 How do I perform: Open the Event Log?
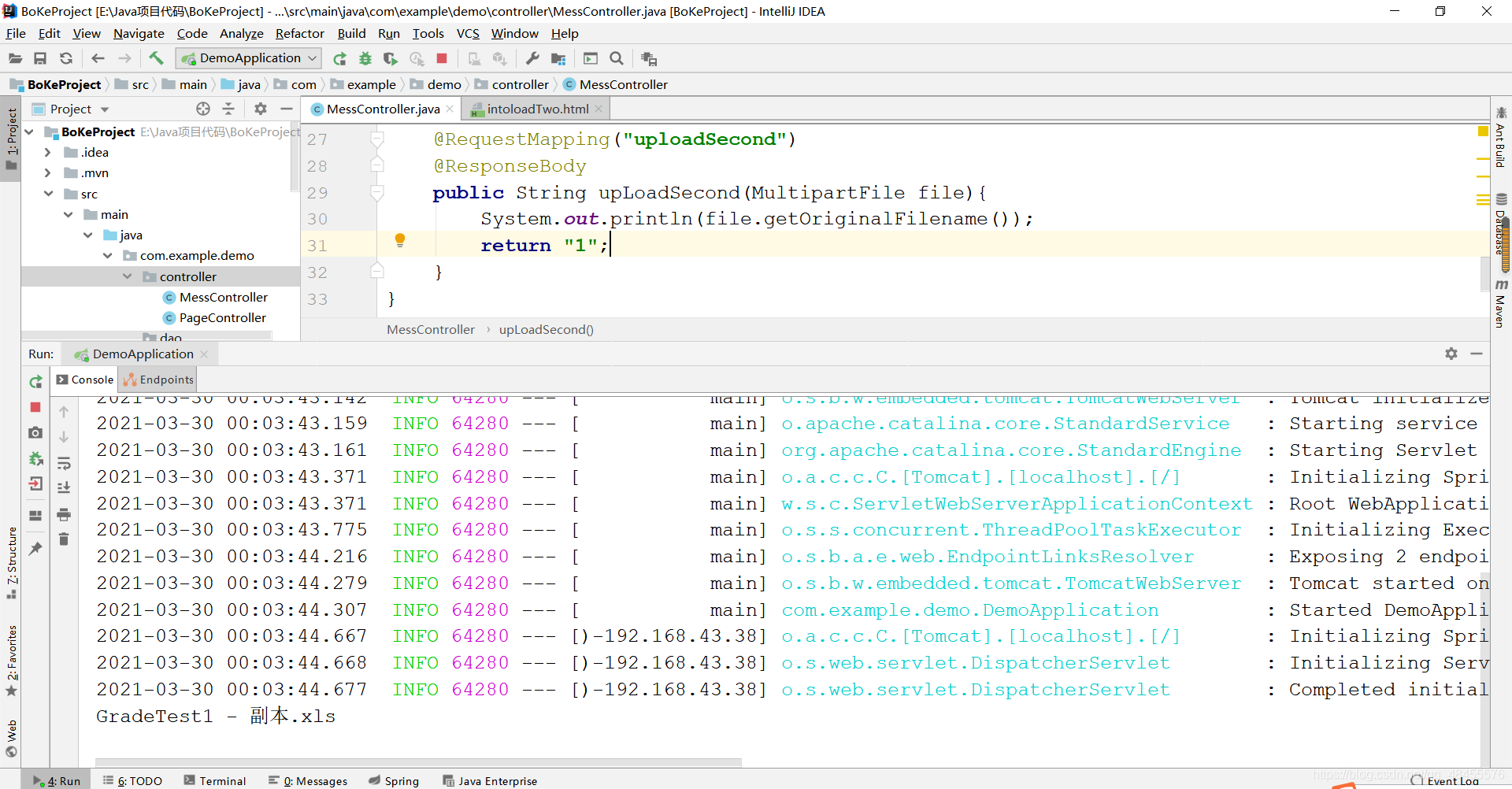(x=1446, y=780)
